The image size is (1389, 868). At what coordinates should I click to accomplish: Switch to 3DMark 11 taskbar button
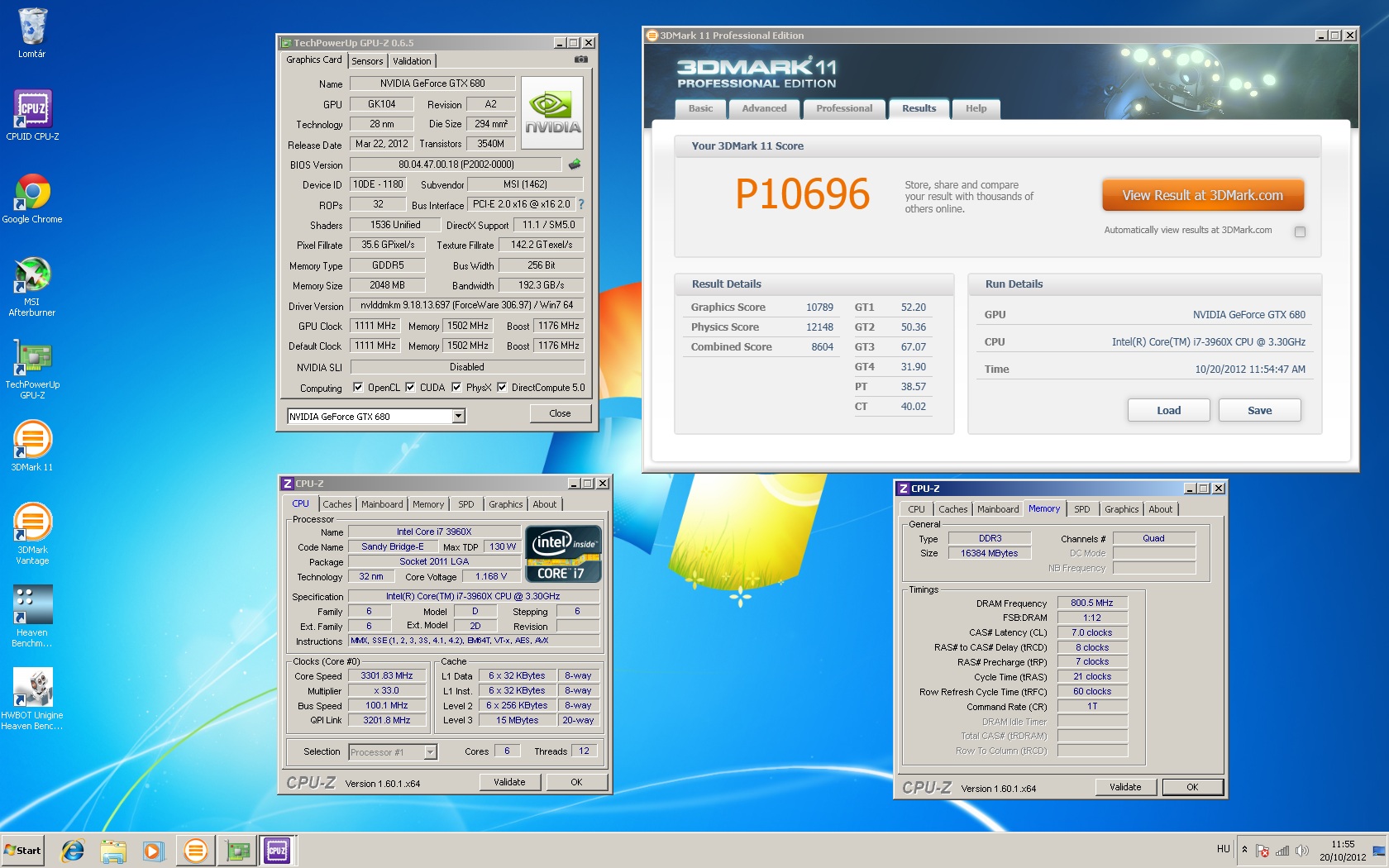coord(196,850)
